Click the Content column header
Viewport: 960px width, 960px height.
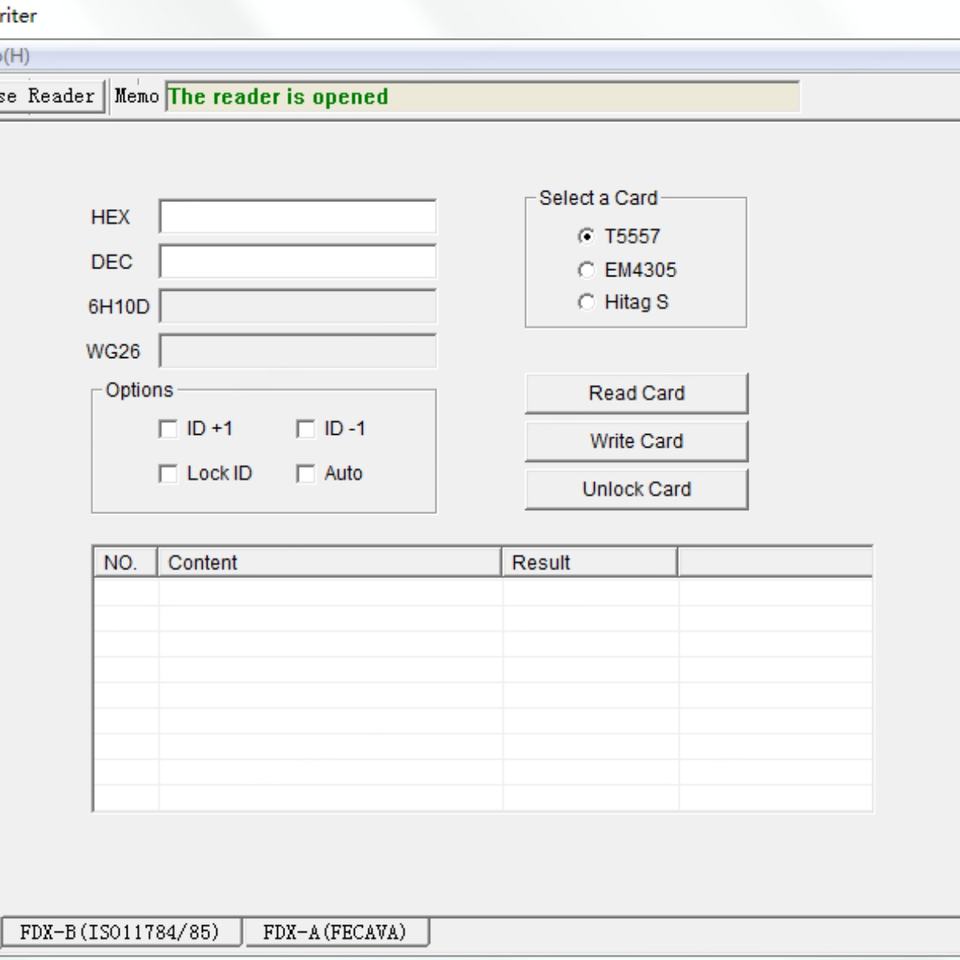point(329,562)
